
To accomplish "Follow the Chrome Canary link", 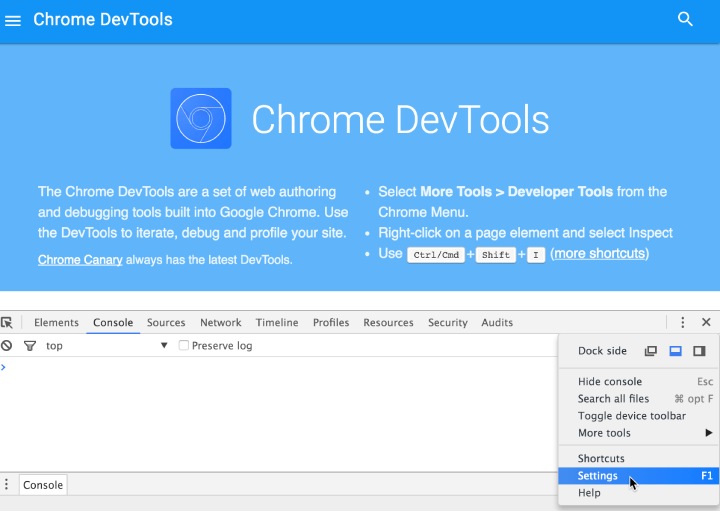I will (x=80, y=260).
